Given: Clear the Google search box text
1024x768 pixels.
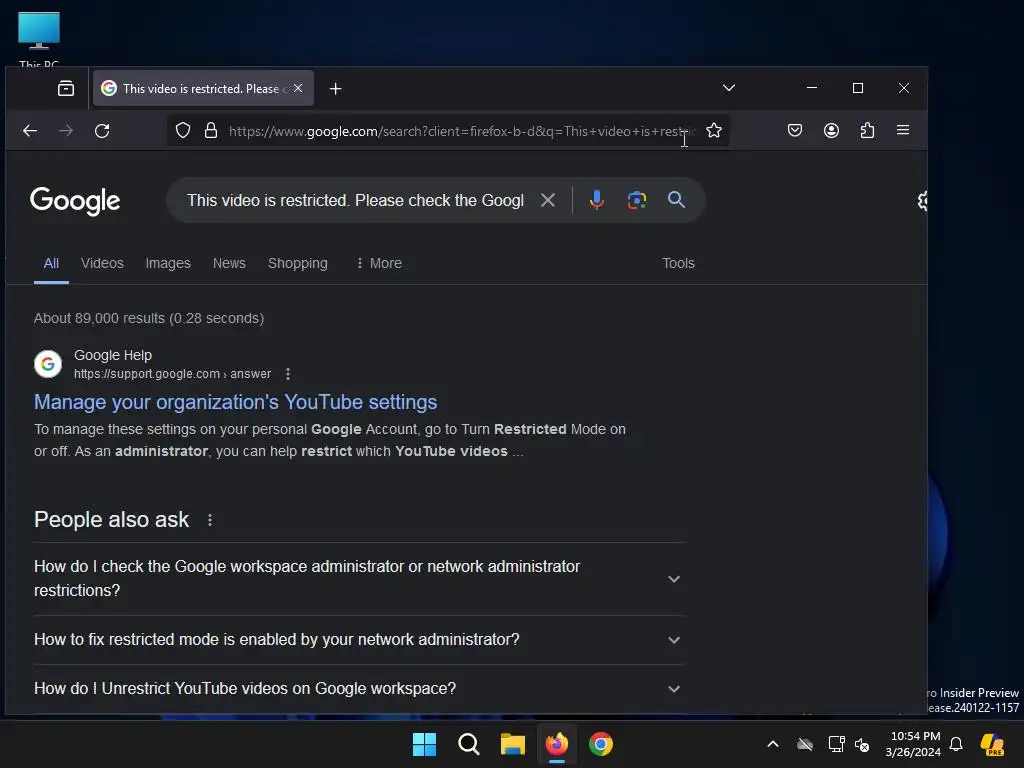Looking at the screenshot, I should pyautogui.click(x=548, y=200).
